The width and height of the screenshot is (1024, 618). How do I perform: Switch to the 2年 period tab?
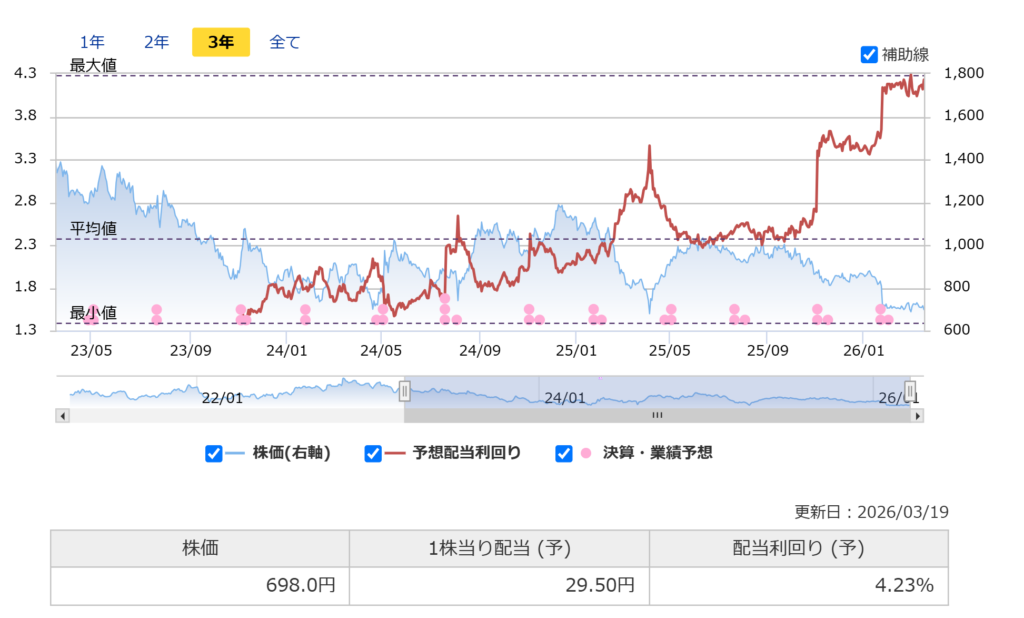point(156,42)
